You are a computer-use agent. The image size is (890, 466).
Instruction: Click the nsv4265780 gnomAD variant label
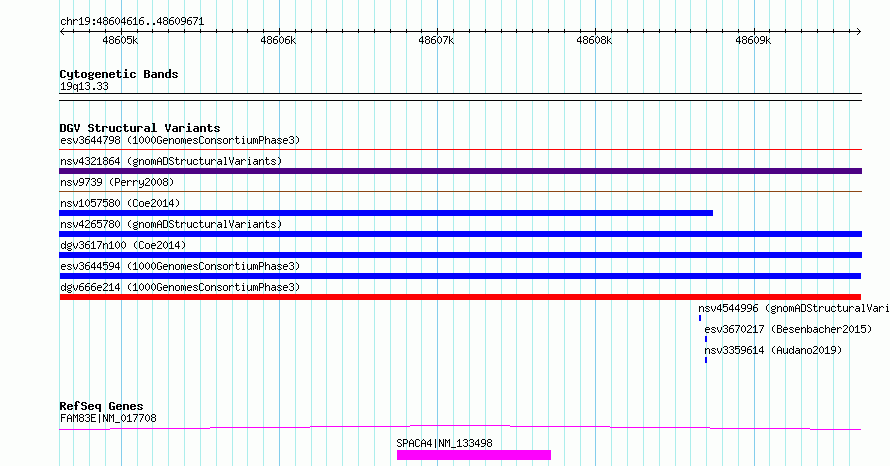pos(171,224)
